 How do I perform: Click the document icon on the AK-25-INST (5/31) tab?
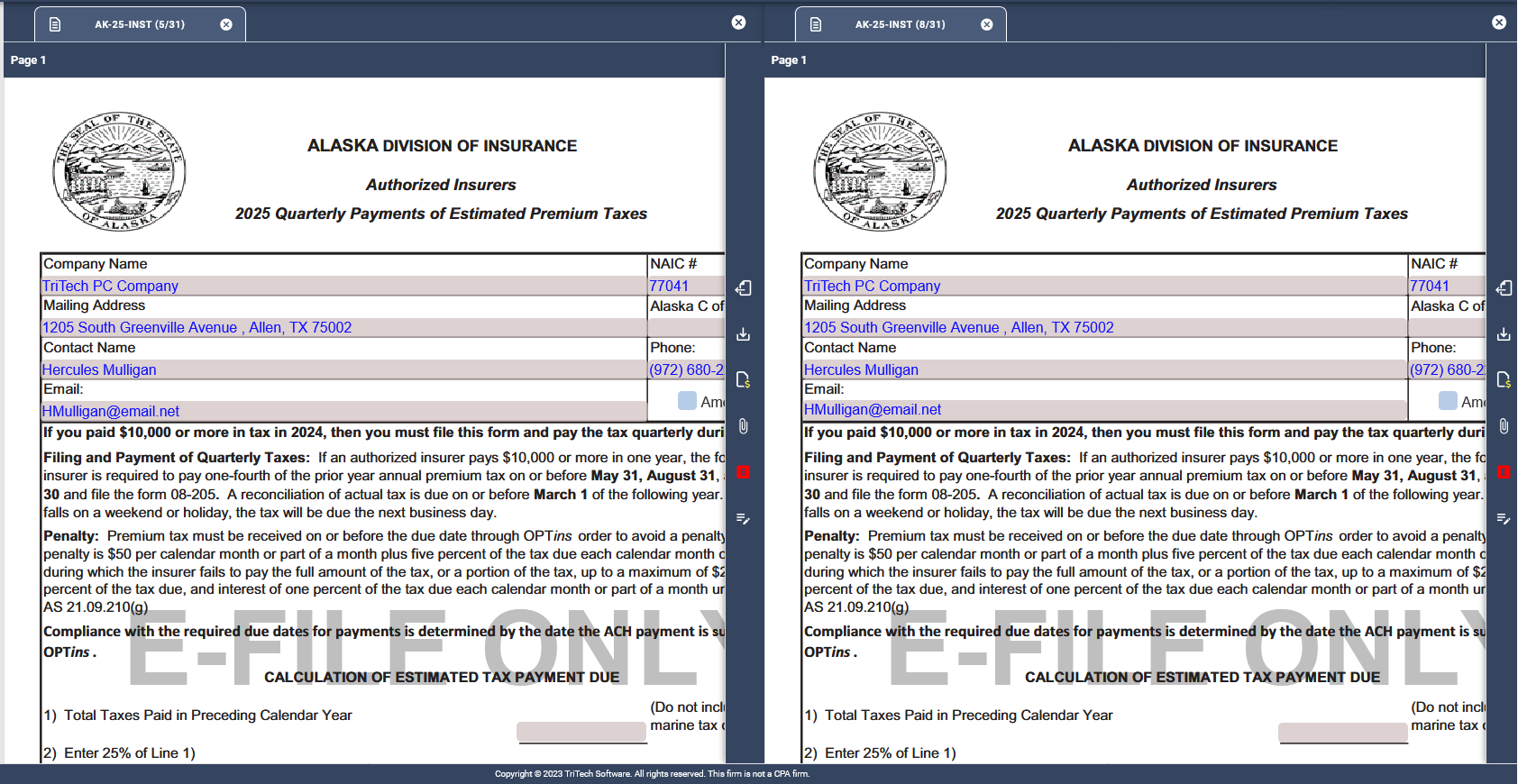click(x=55, y=24)
